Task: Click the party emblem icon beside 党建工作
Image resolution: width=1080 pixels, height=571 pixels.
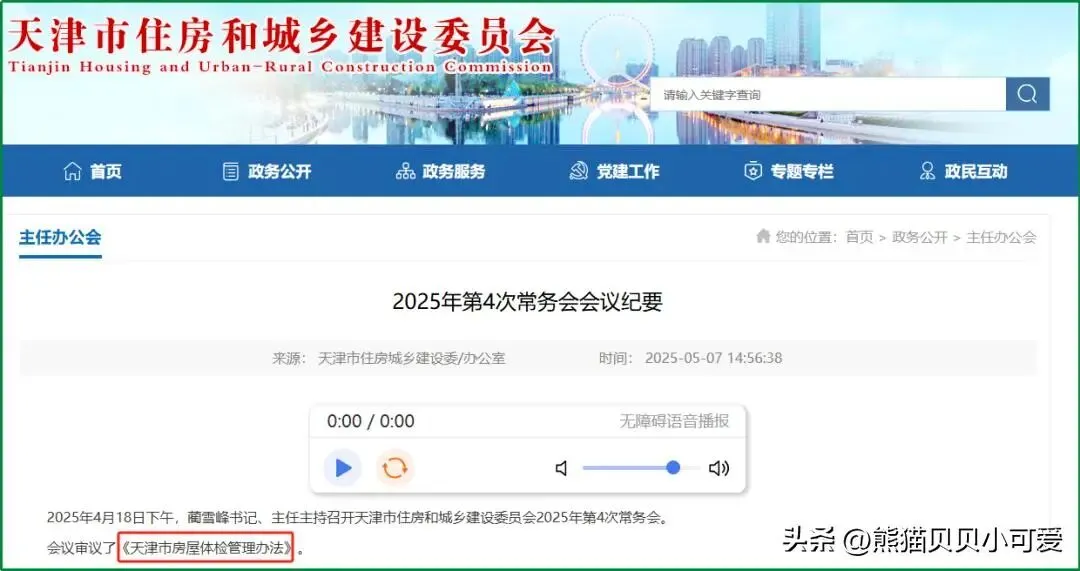Action: pyautogui.click(x=579, y=172)
